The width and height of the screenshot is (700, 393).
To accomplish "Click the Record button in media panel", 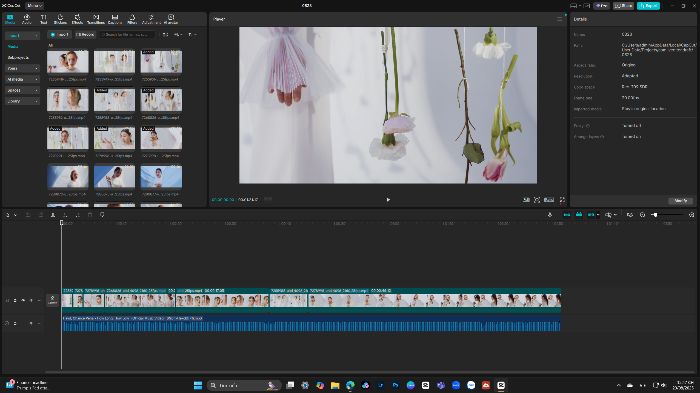I will (85, 34).
